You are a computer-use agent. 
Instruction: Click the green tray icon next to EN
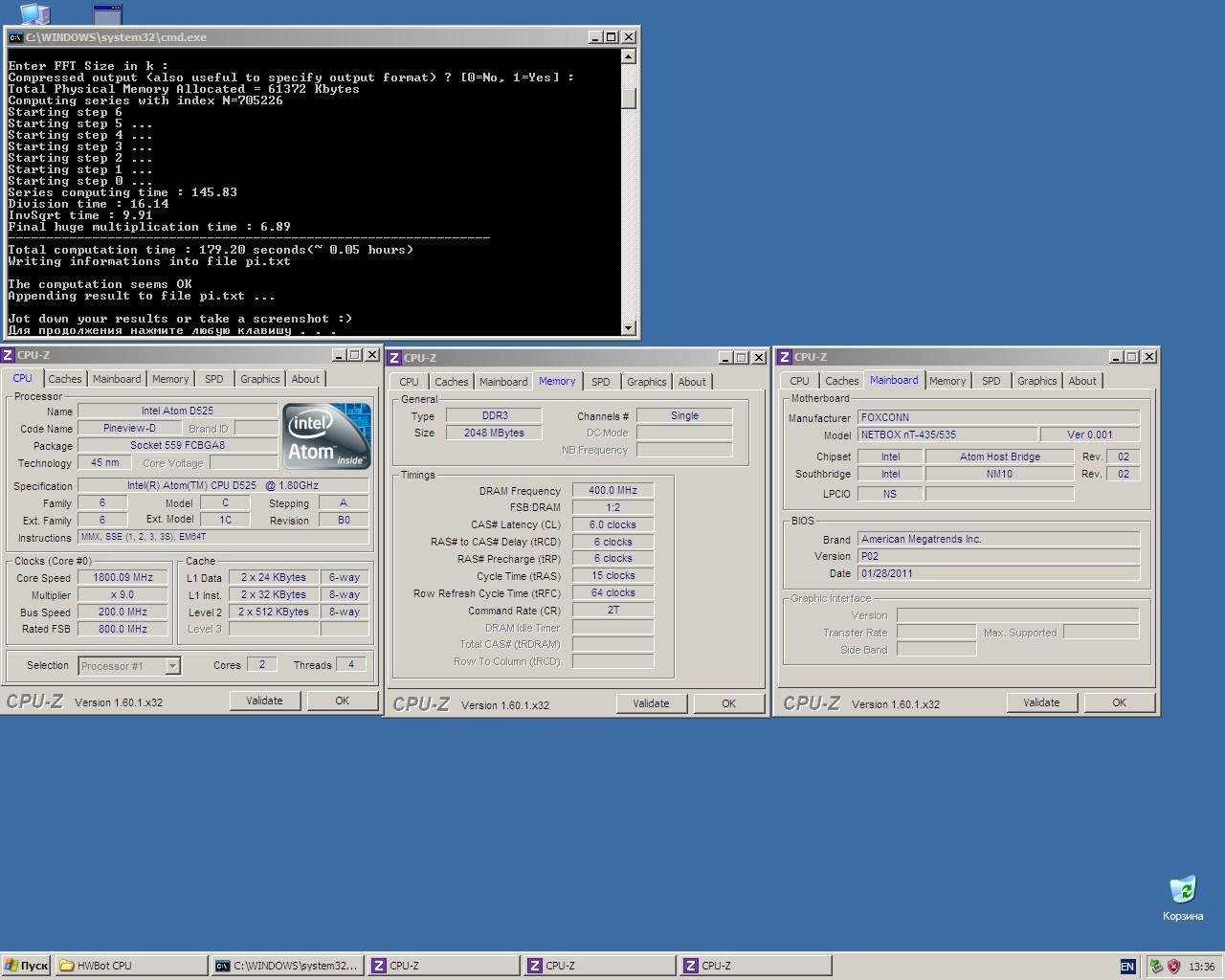(x=1156, y=967)
